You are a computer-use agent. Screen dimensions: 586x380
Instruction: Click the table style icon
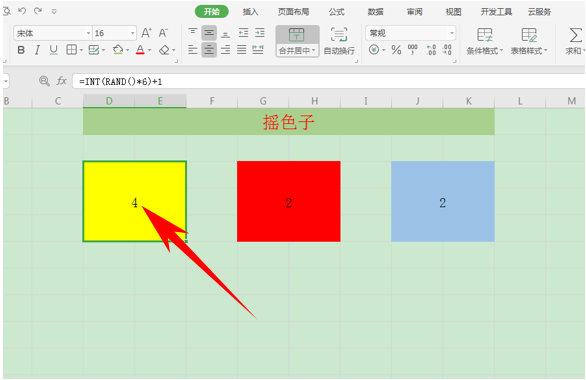click(529, 41)
